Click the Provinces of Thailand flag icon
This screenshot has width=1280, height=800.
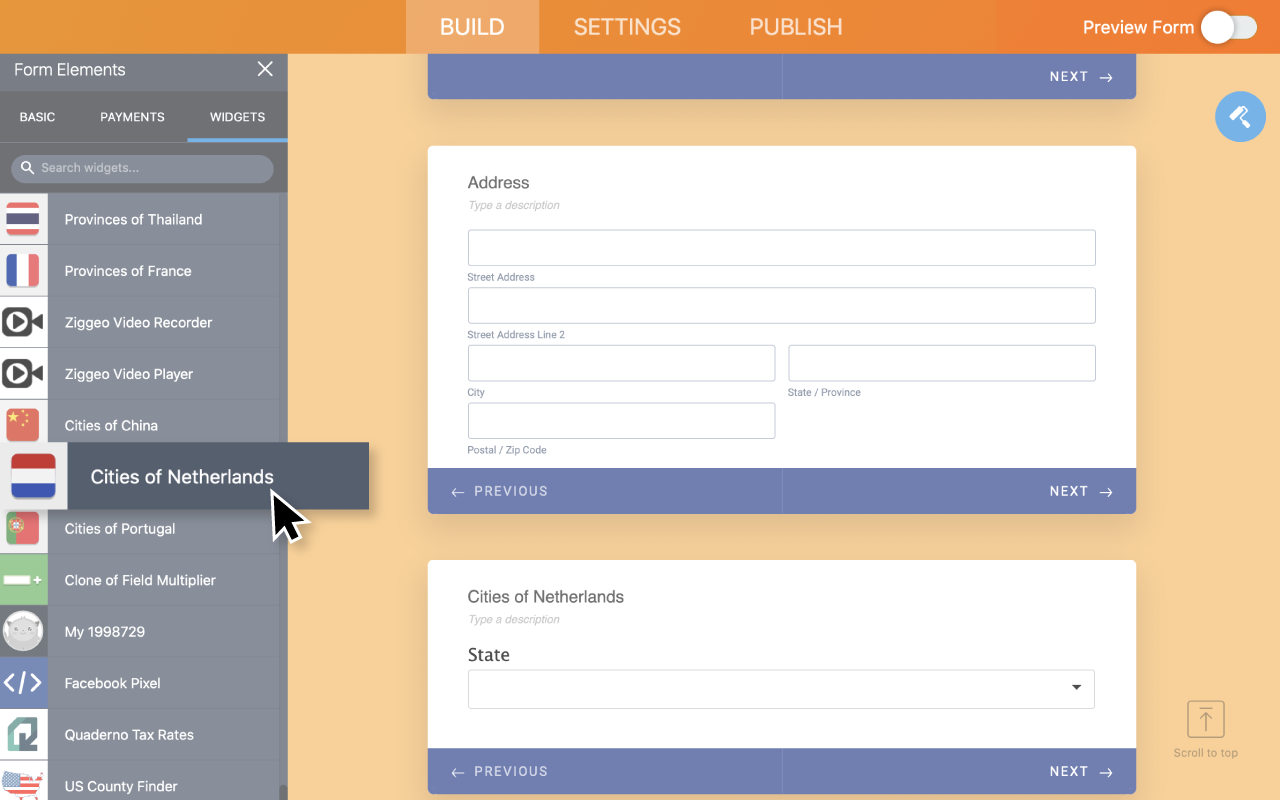tap(22, 219)
